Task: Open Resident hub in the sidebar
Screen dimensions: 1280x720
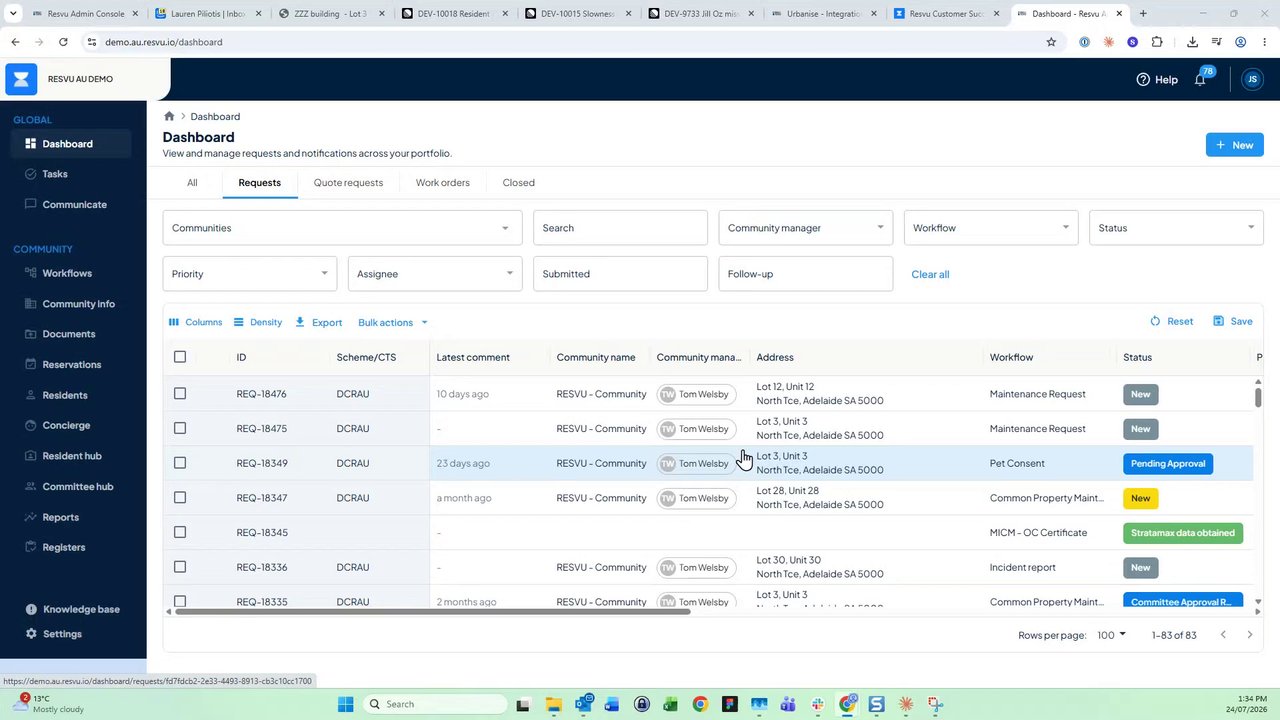Action: (x=71, y=456)
